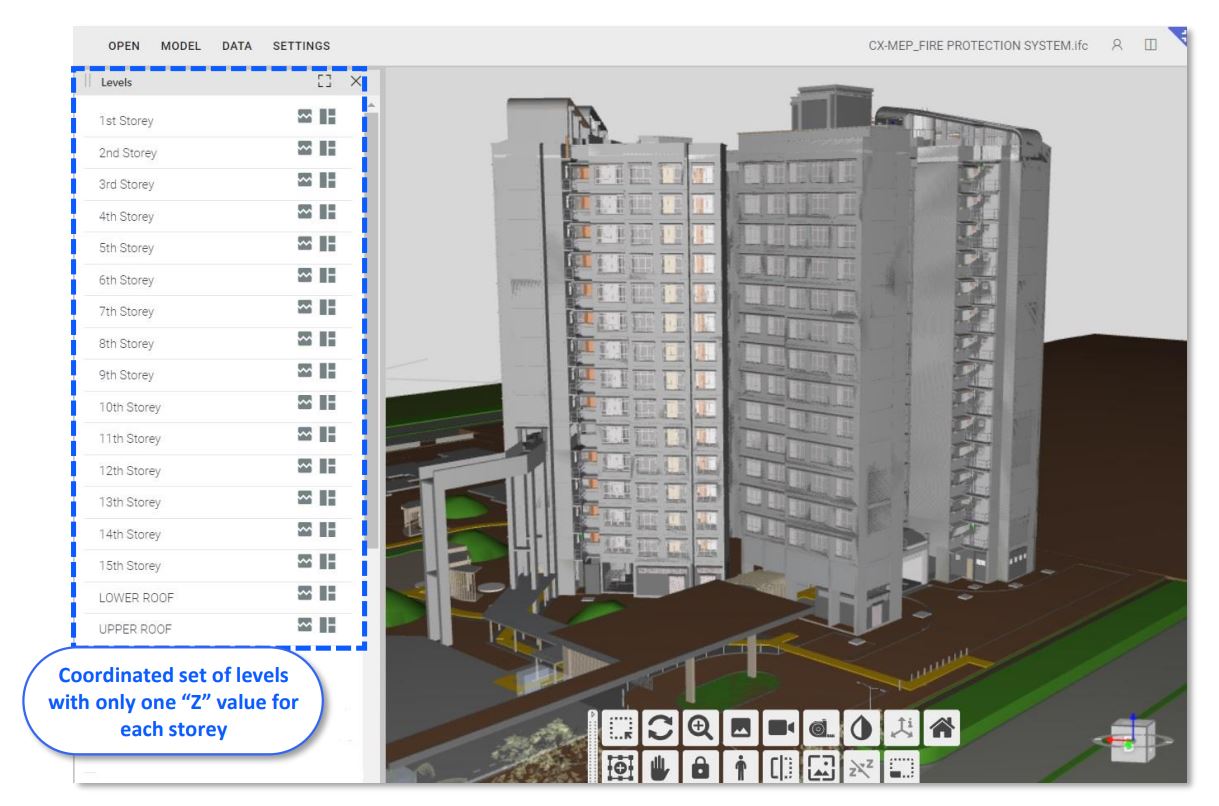The height and width of the screenshot is (806, 1219).
Task: Click the Levels panel scrollbar up arrow
Action: (x=371, y=106)
